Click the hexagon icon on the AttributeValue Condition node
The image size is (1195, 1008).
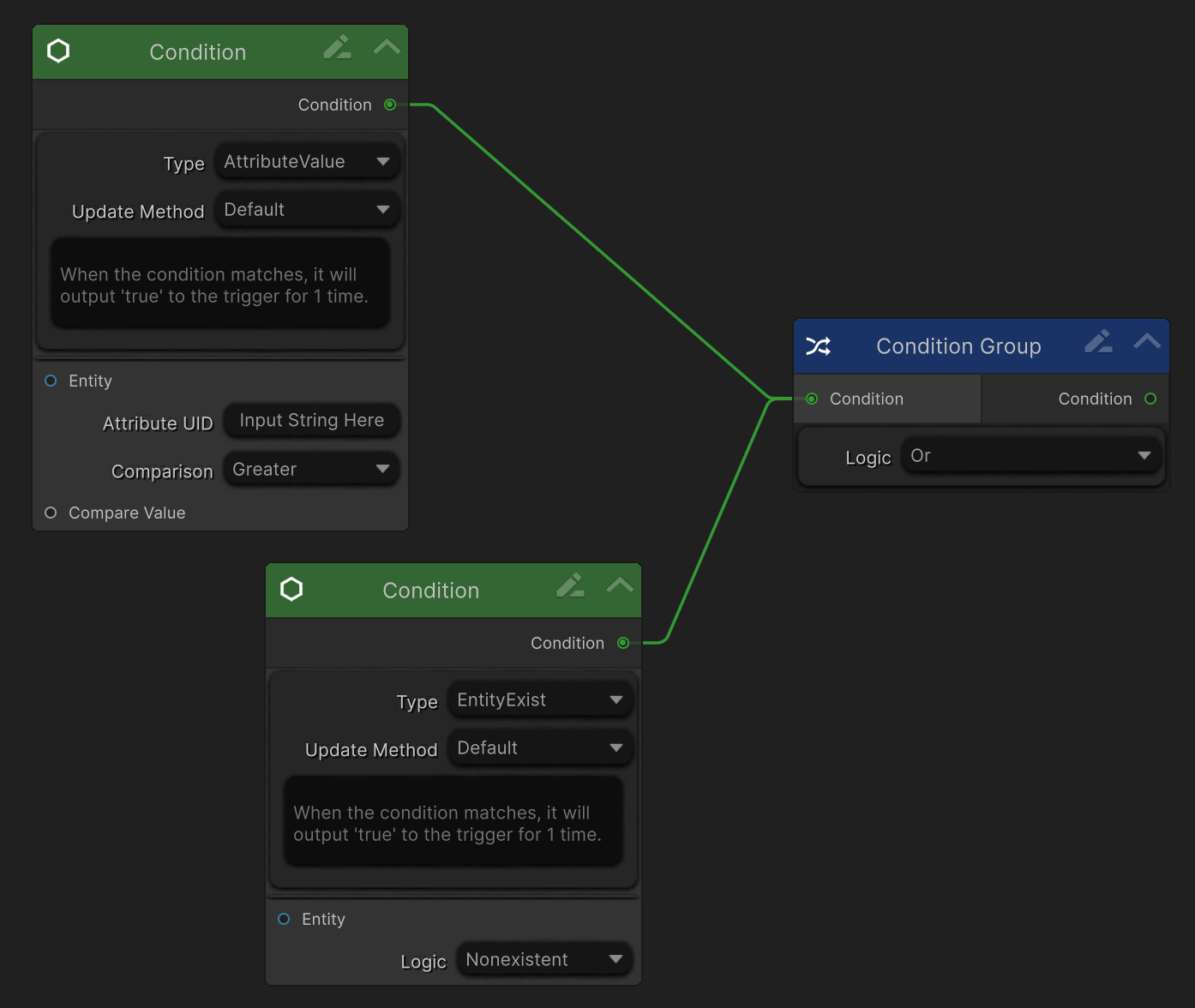click(58, 51)
